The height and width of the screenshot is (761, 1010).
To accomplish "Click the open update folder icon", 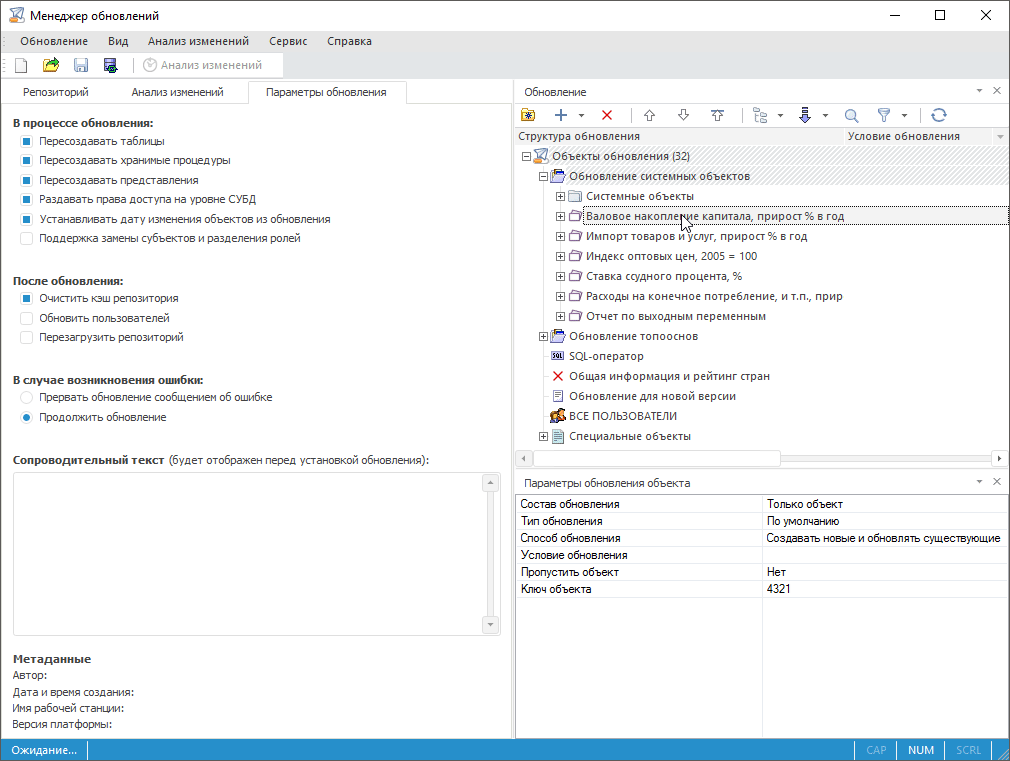I will pyautogui.click(x=51, y=65).
